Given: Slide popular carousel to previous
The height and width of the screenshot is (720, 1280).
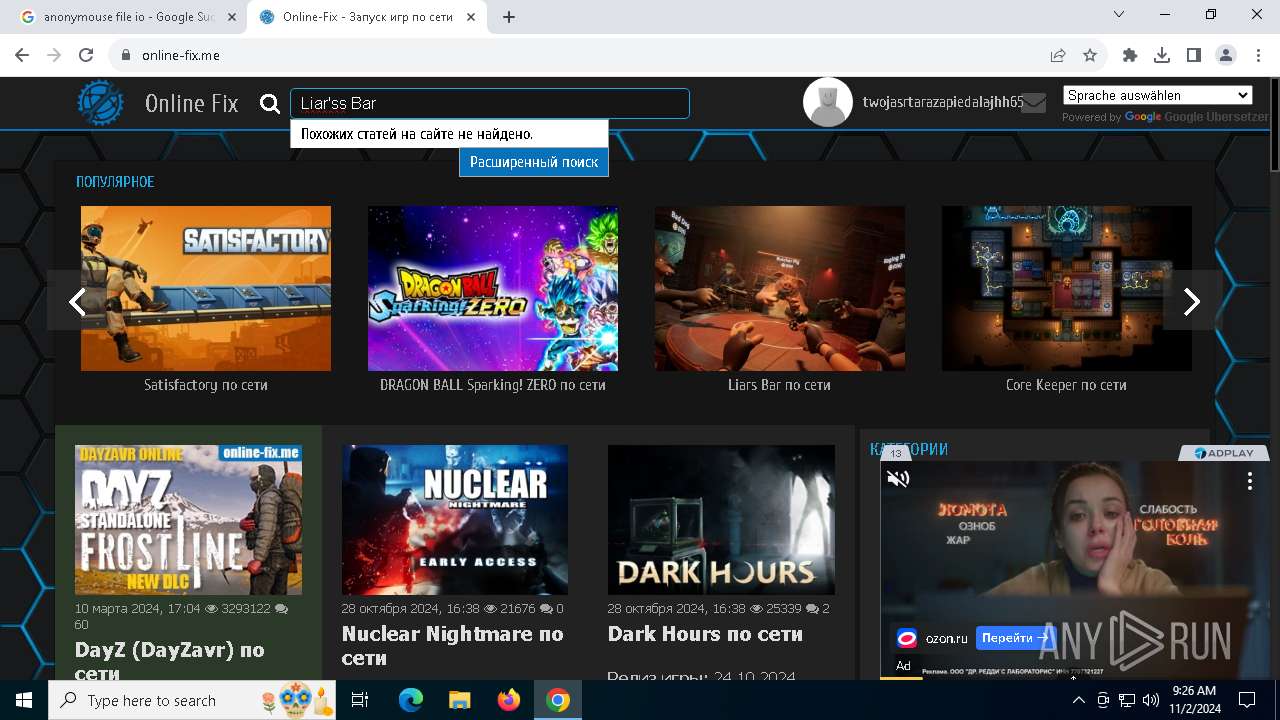Looking at the screenshot, I should [77, 301].
